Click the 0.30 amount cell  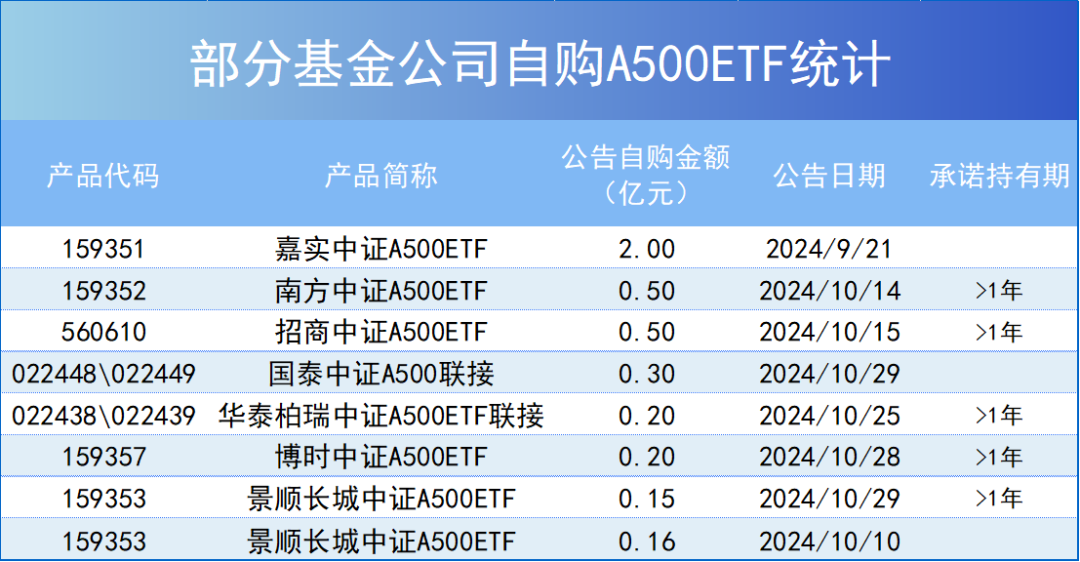tap(646, 374)
